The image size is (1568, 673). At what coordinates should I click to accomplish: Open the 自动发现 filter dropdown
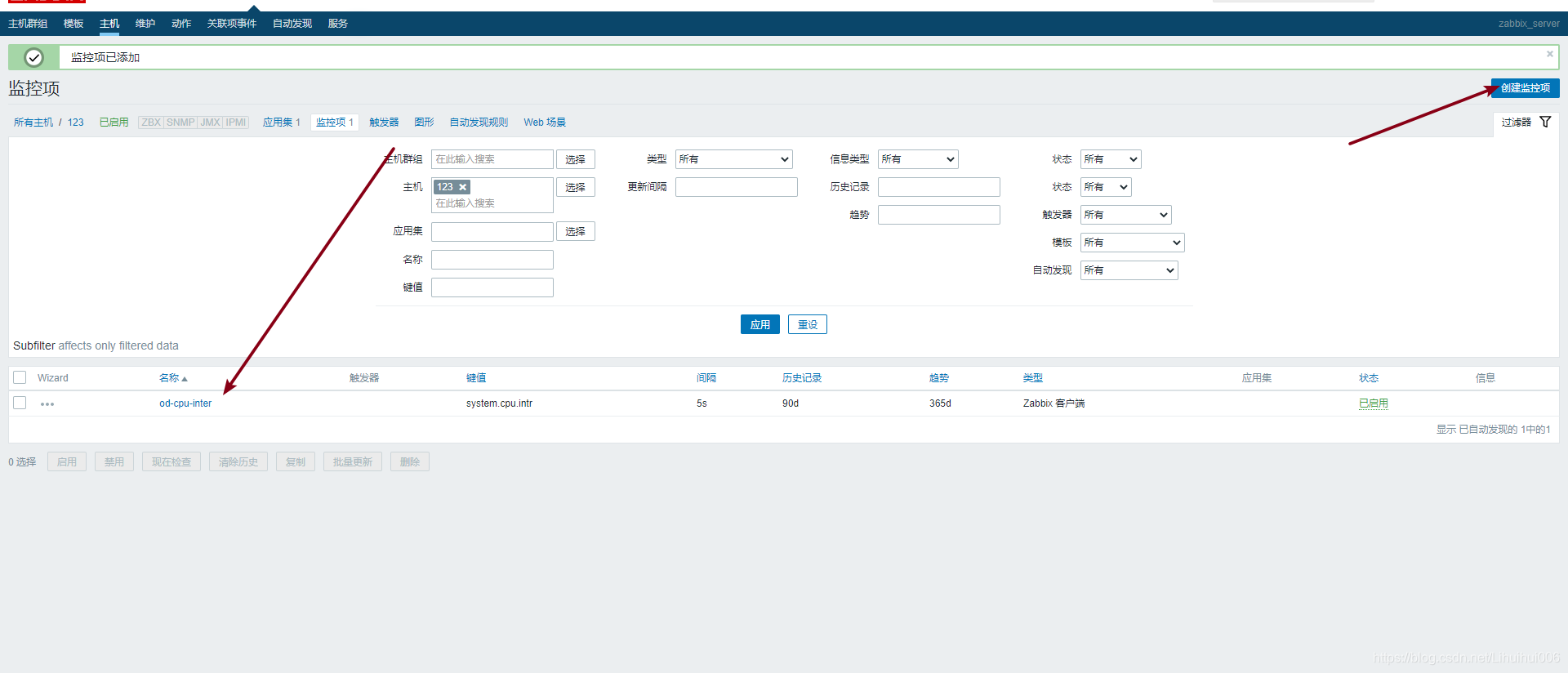click(x=1129, y=270)
